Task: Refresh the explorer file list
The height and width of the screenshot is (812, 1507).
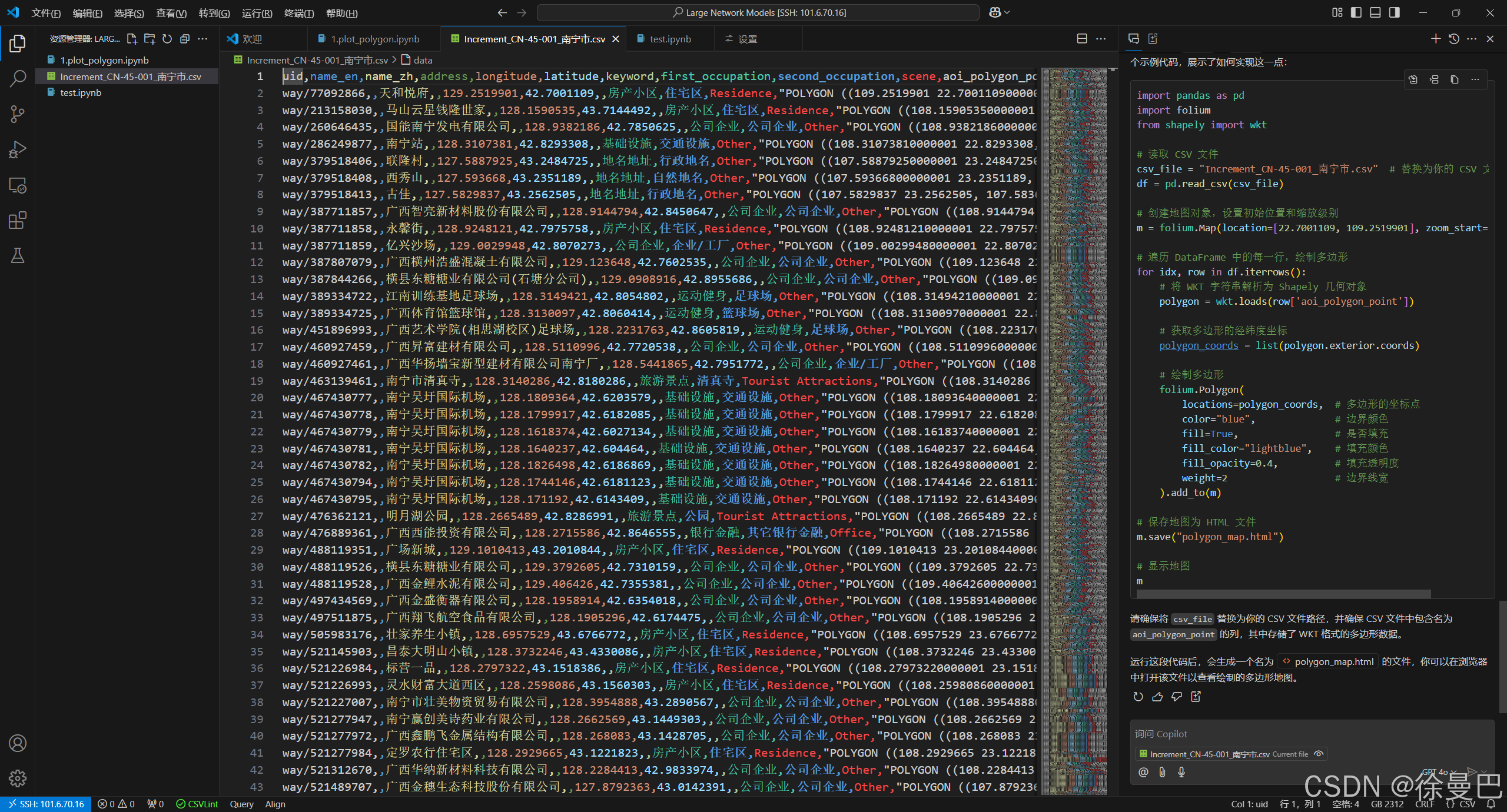Action: click(x=167, y=39)
